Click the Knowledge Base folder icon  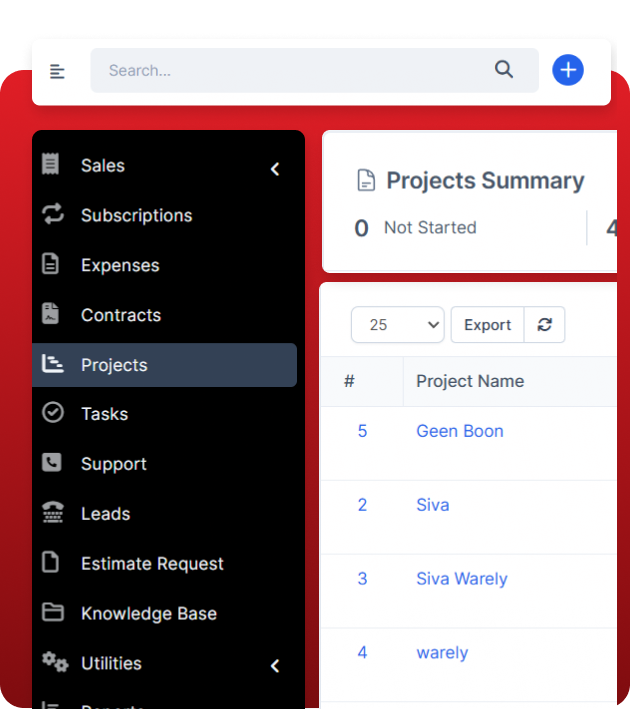pyautogui.click(x=52, y=613)
